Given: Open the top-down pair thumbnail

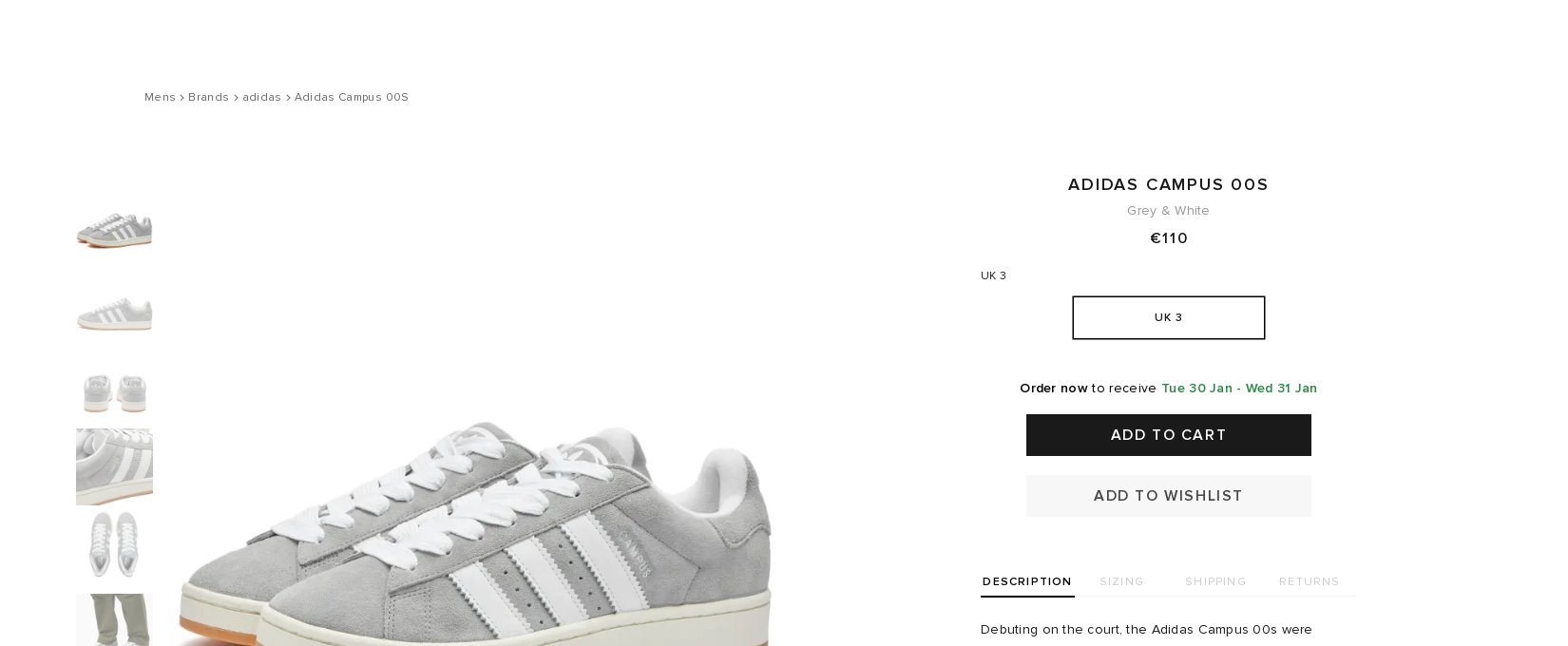Looking at the screenshot, I should [114, 544].
